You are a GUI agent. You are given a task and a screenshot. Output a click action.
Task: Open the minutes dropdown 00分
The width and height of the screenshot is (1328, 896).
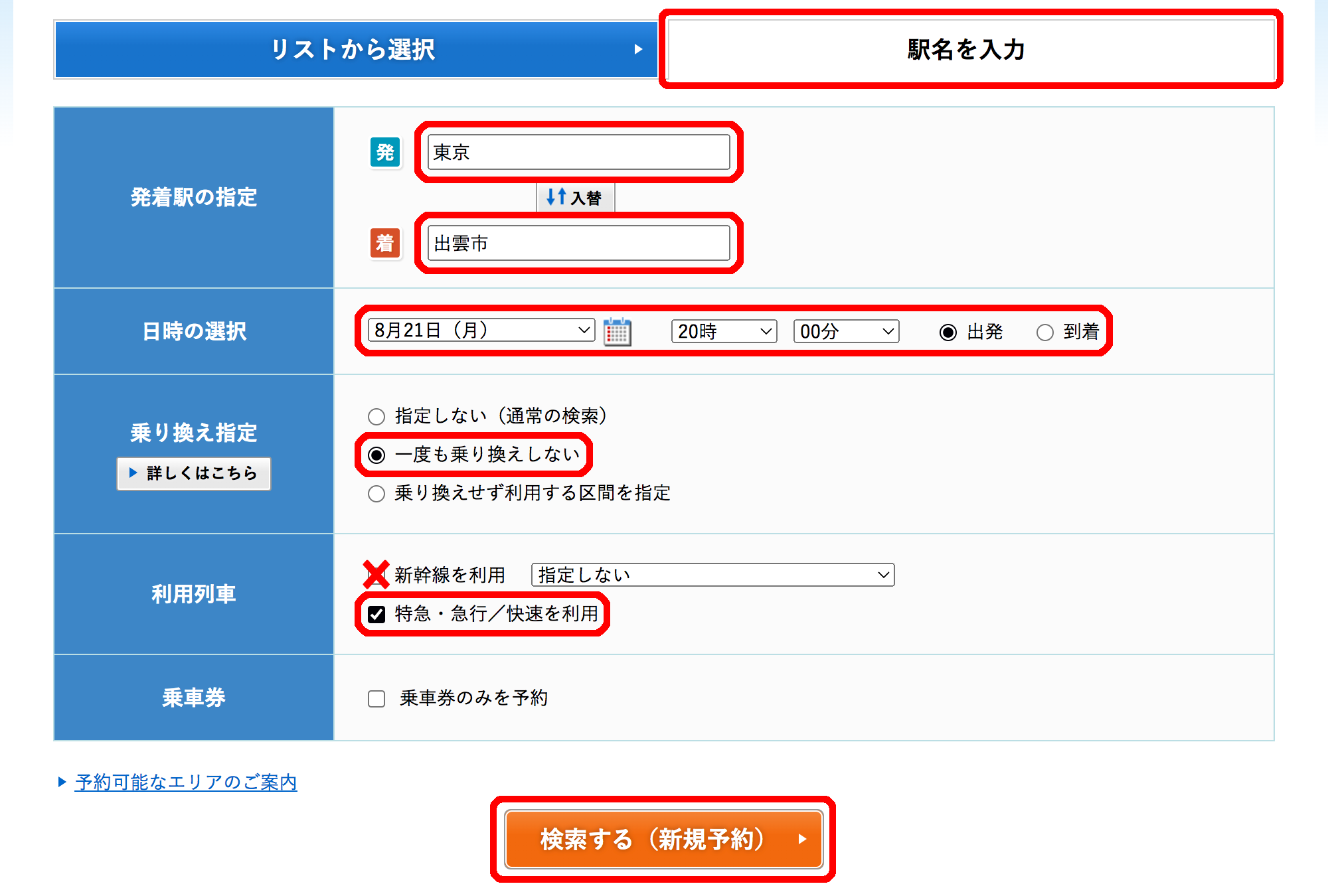846,331
